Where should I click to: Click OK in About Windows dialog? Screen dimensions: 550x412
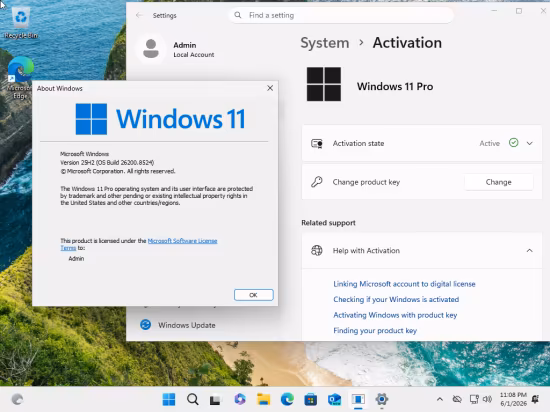(254, 295)
